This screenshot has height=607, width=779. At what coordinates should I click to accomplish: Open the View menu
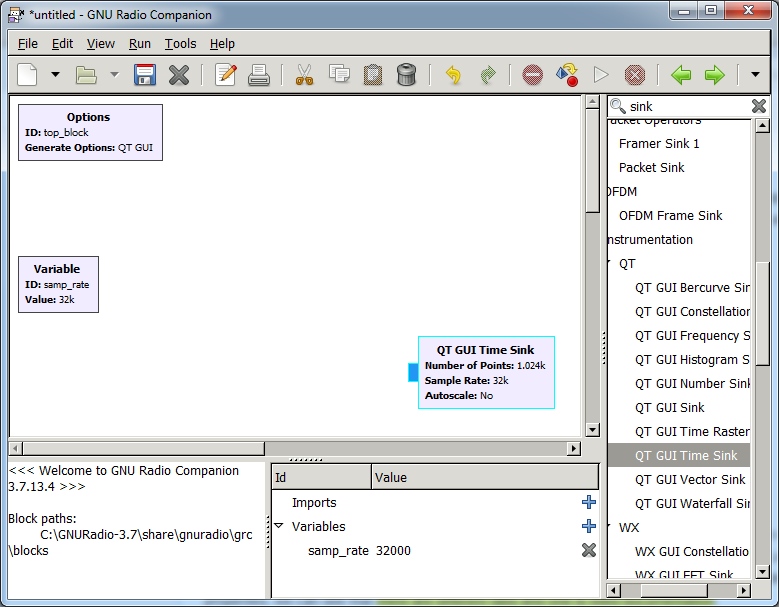[101, 44]
